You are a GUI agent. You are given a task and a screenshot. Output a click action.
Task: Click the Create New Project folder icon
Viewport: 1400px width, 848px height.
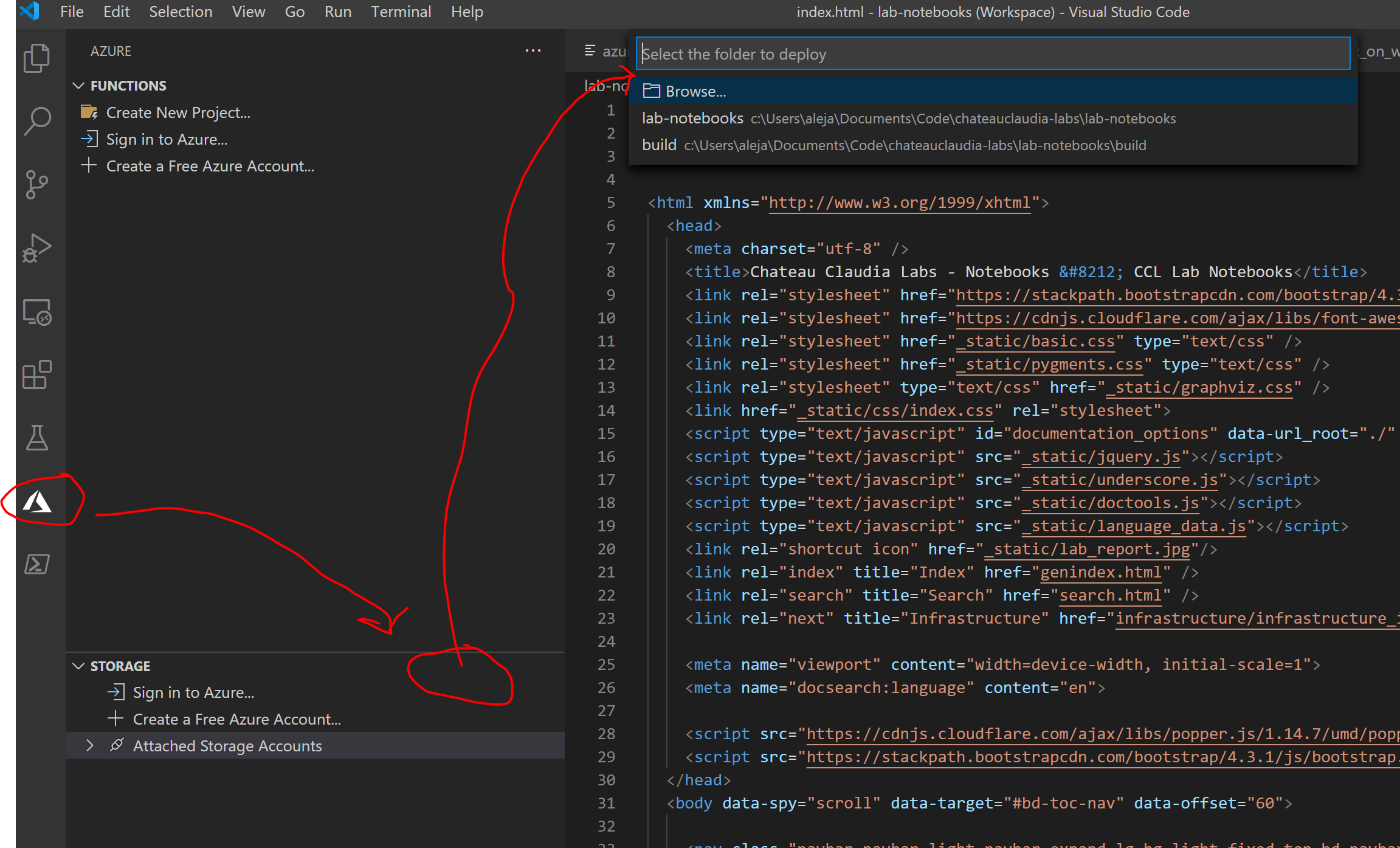click(89, 112)
